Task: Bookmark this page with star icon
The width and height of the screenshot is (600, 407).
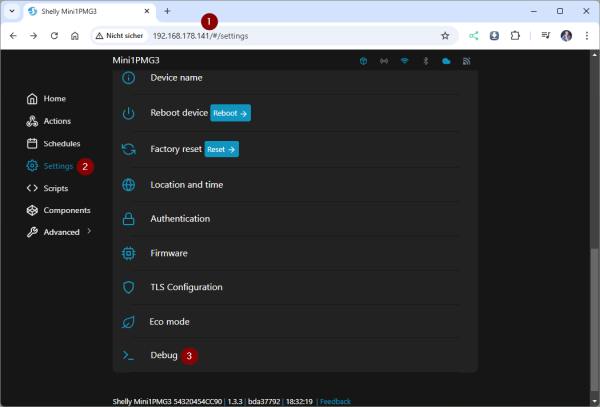Action: click(445, 36)
